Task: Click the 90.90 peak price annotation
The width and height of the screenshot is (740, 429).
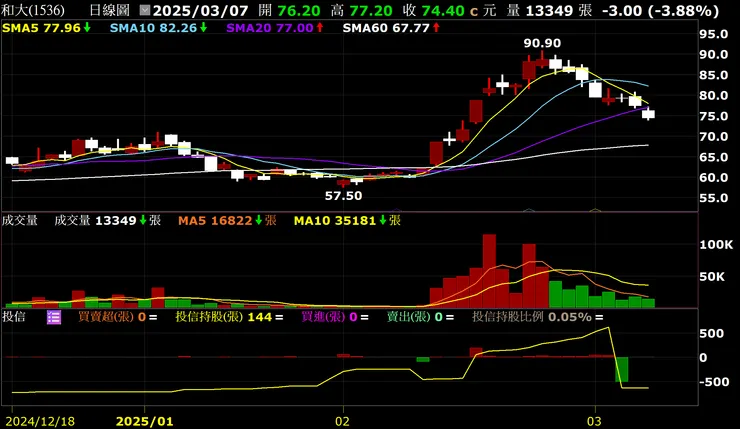Action: (542, 43)
